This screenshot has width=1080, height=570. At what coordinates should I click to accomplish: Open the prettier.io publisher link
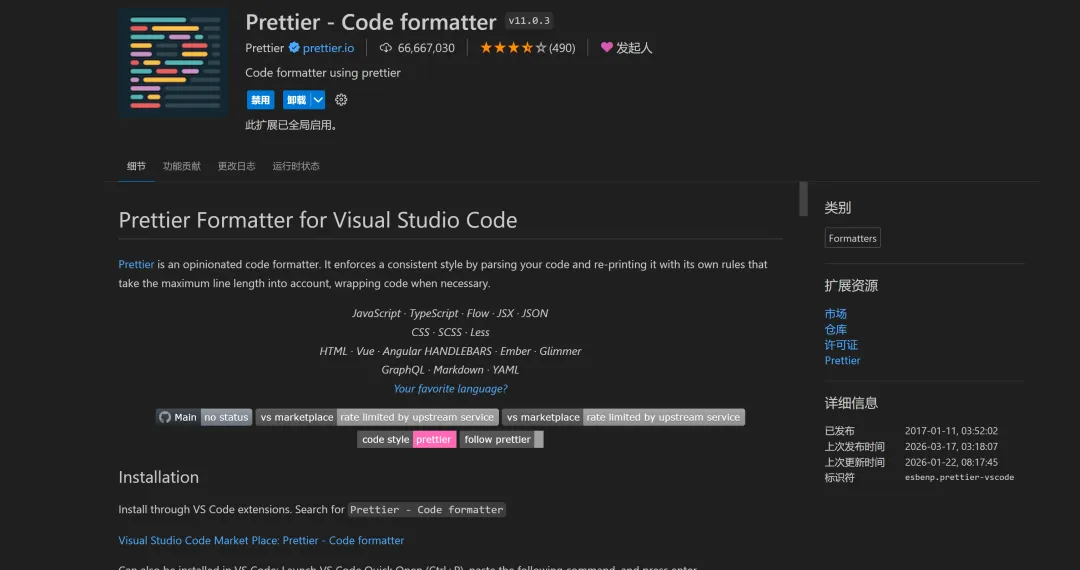(328, 48)
